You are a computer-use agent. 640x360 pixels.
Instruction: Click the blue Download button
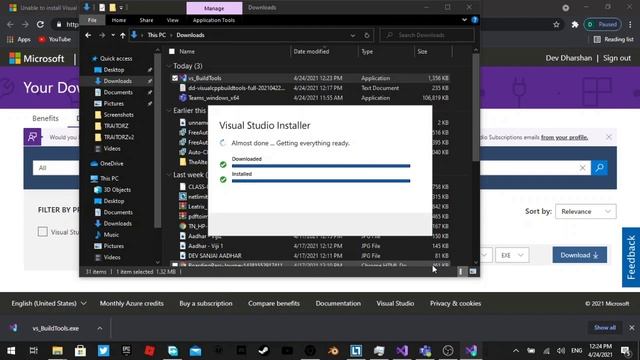click(580, 255)
